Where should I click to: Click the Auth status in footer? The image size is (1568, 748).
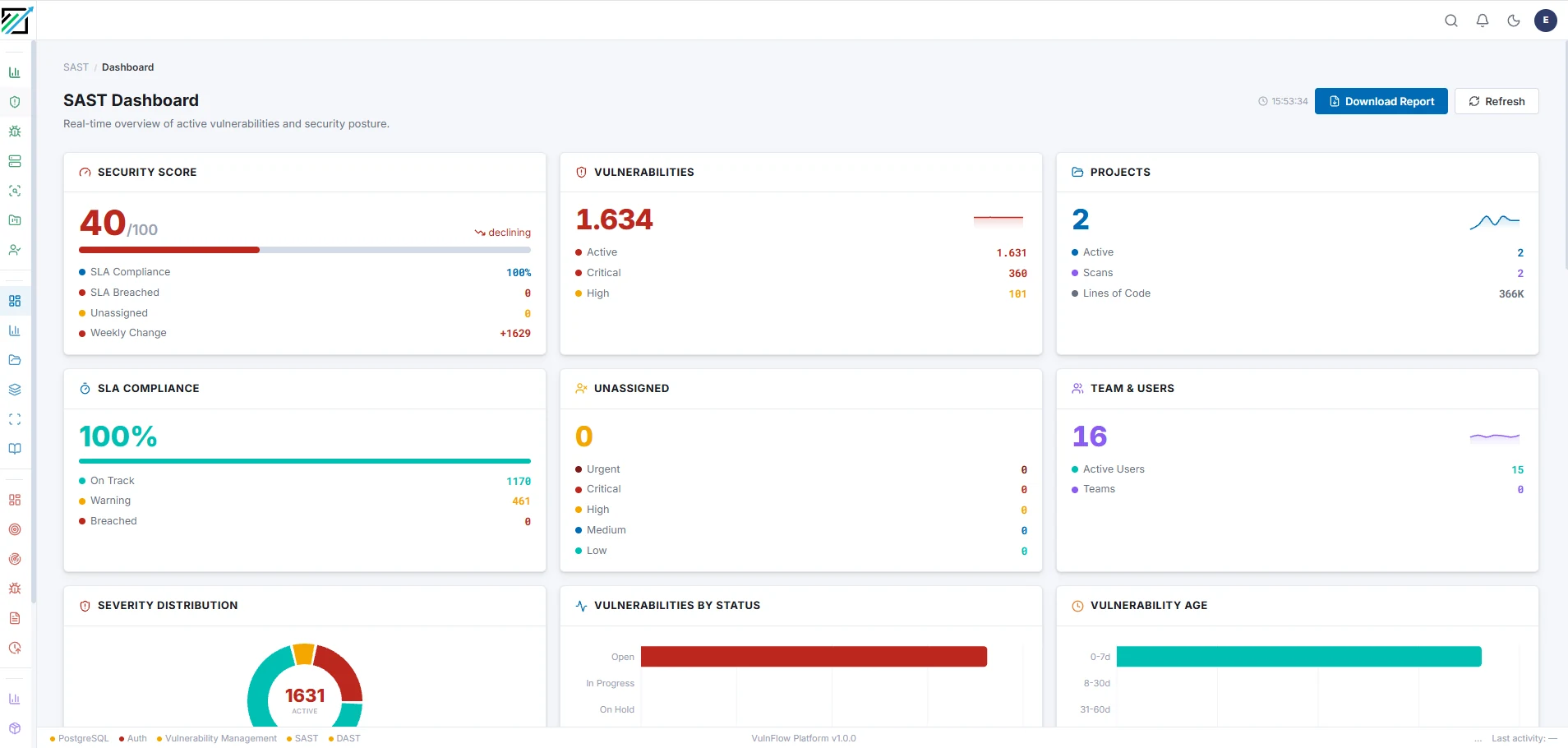(133, 738)
